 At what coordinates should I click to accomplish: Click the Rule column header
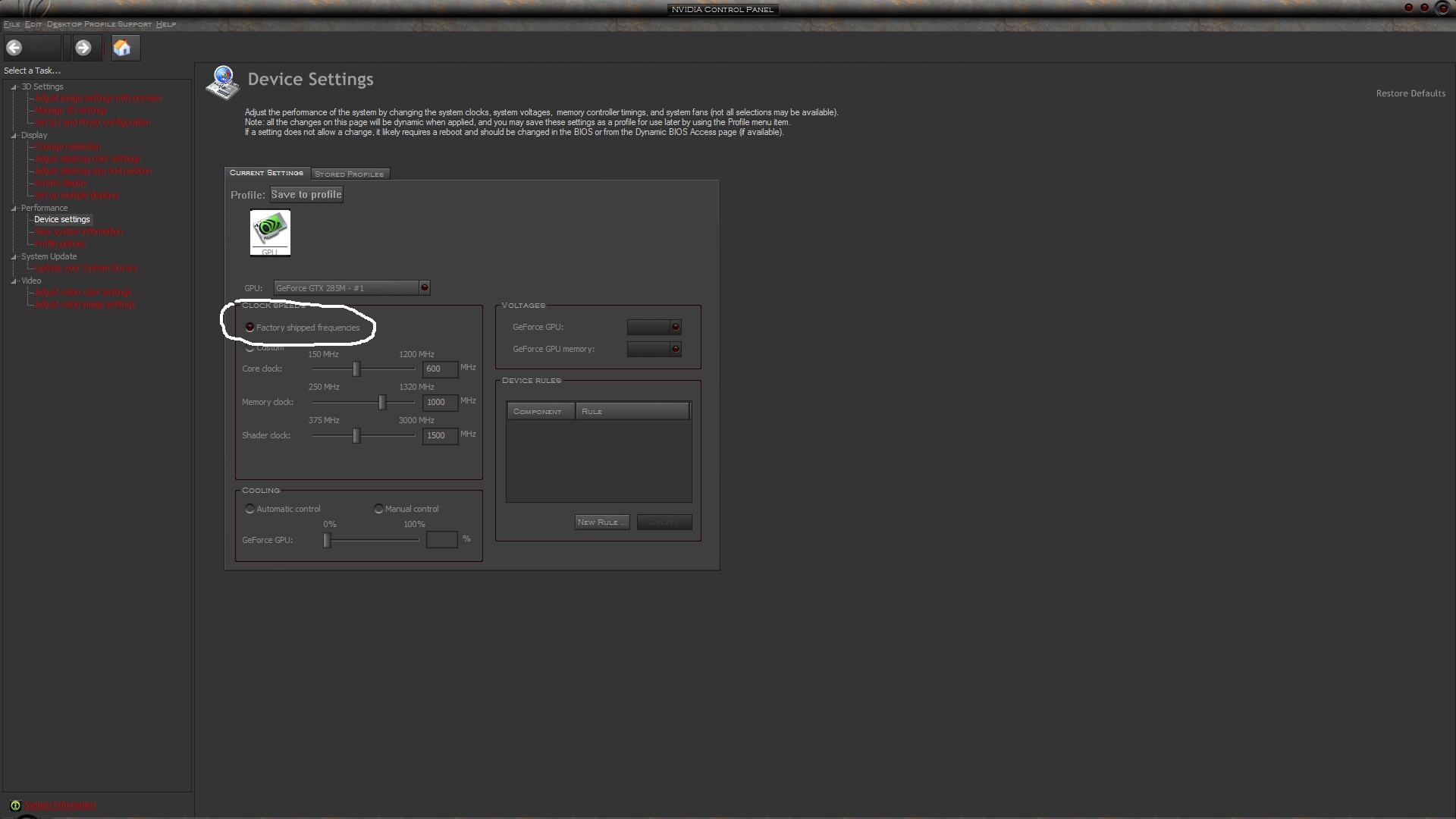pos(632,412)
